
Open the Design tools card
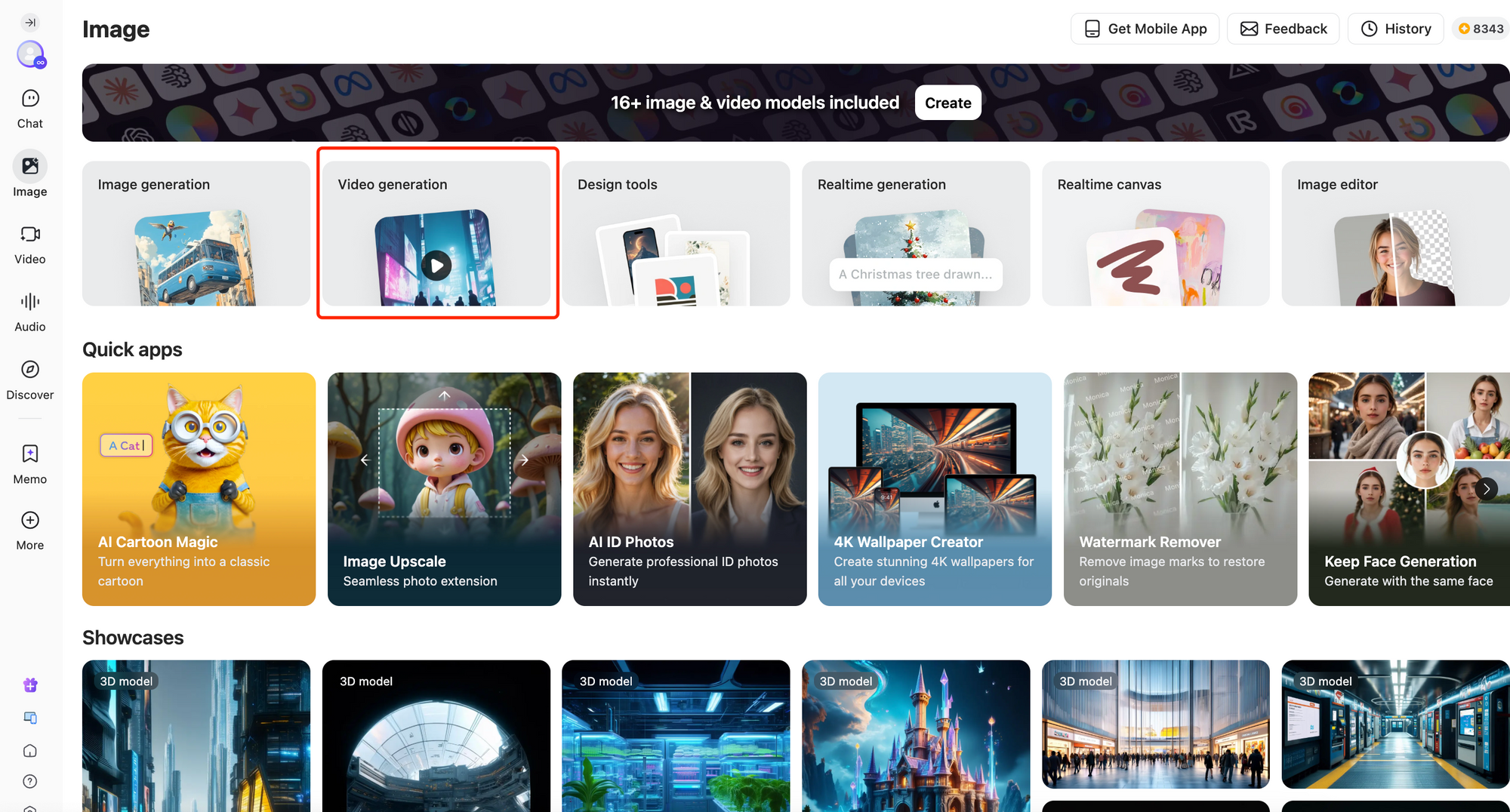click(x=676, y=233)
